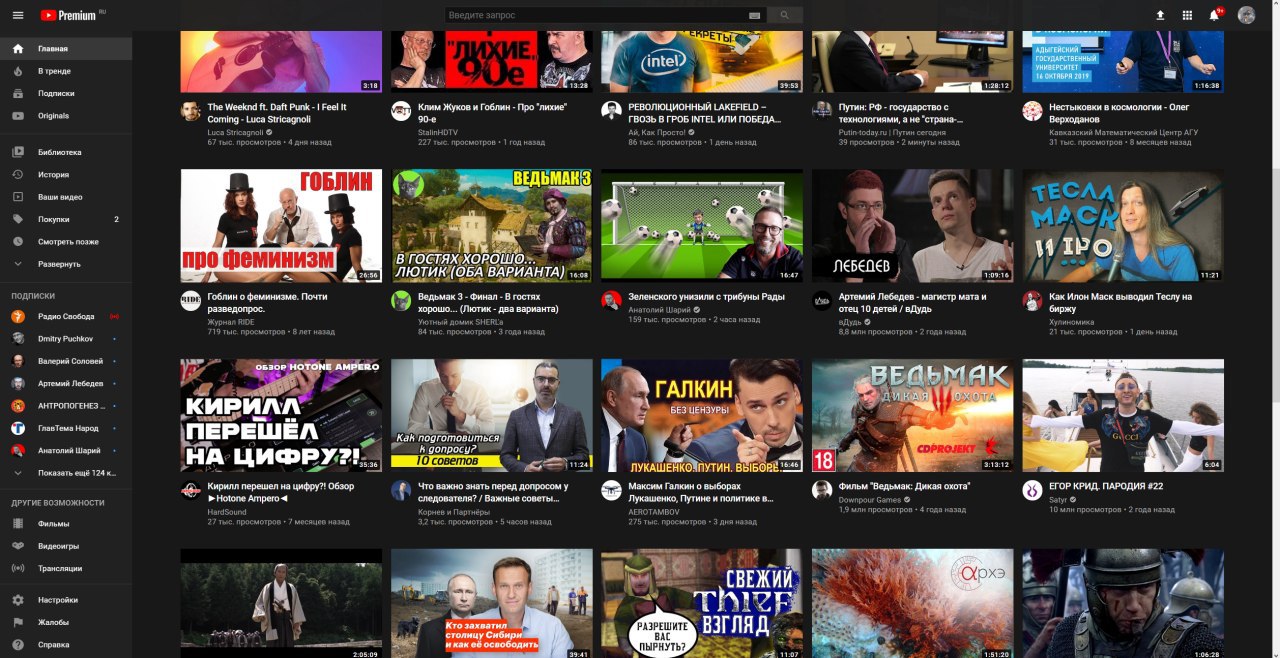Image resolution: width=1280 pixels, height=658 pixels.
Task: Open the hamburger guide menu
Action: 17,15
